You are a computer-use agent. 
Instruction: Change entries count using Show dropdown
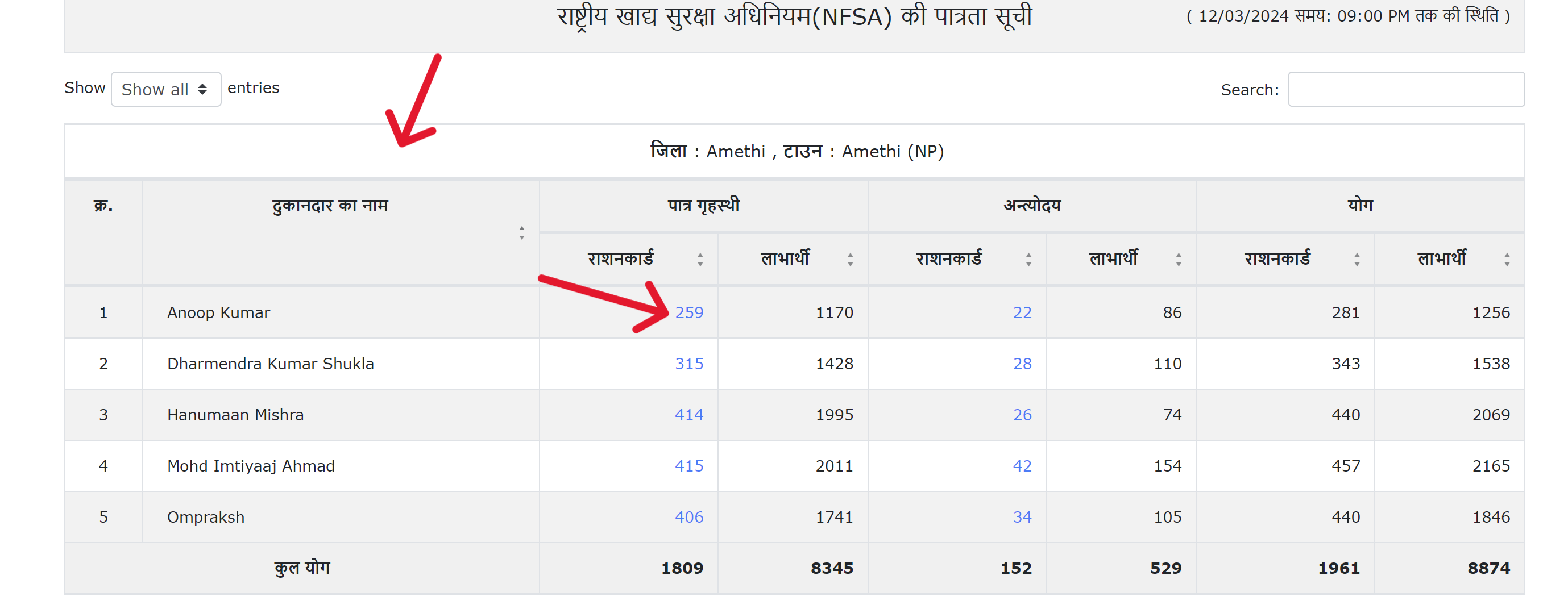[x=165, y=89]
